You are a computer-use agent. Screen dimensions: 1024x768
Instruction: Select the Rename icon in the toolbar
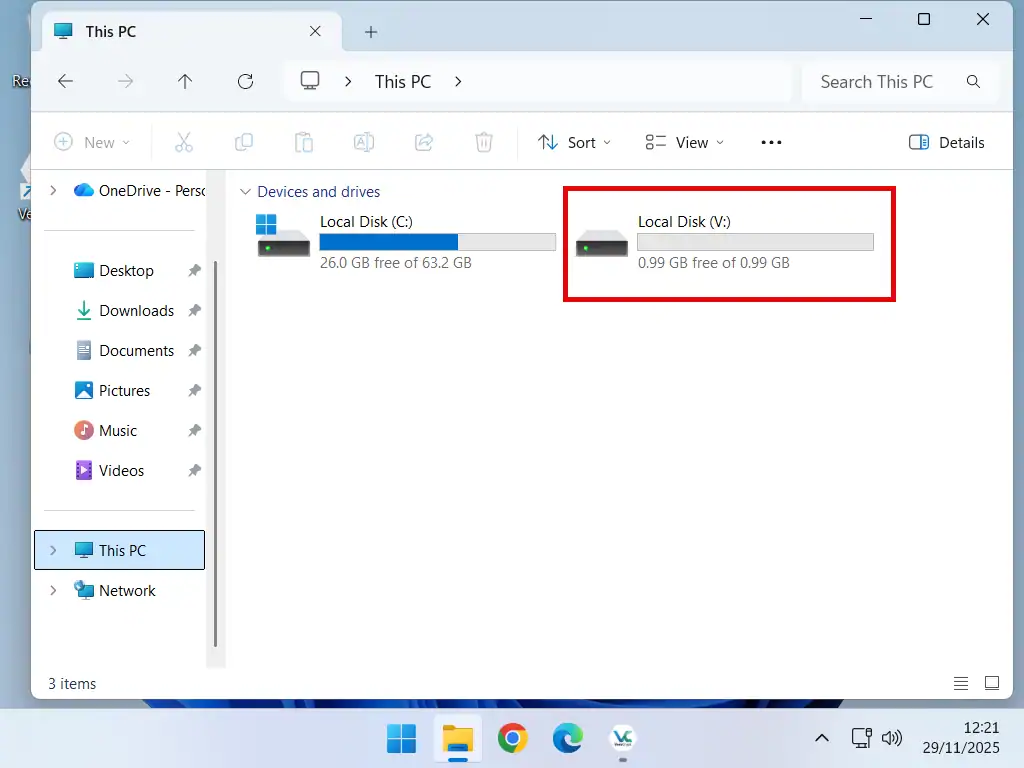coord(364,142)
